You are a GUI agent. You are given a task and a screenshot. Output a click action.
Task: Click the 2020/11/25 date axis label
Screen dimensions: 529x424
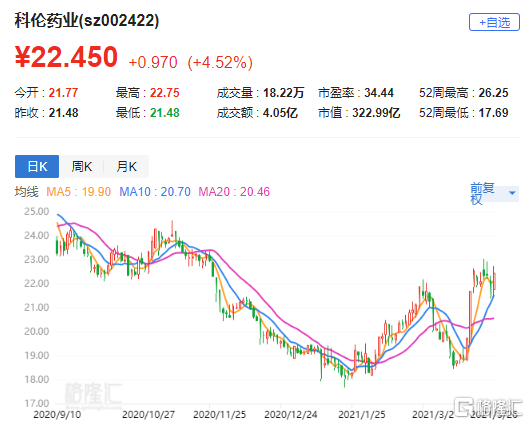tap(220, 414)
